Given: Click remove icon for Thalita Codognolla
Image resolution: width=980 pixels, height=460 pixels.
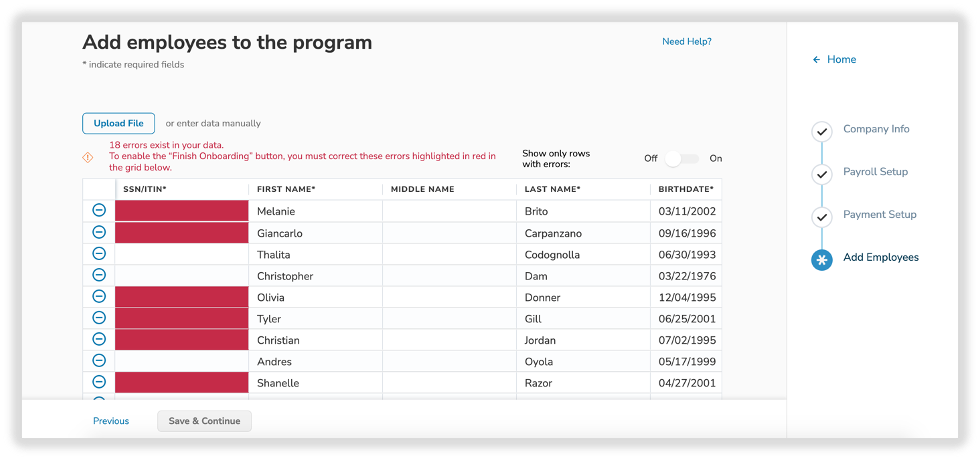Looking at the screenshot, I should pyautogui.click(x=99, y=254).
